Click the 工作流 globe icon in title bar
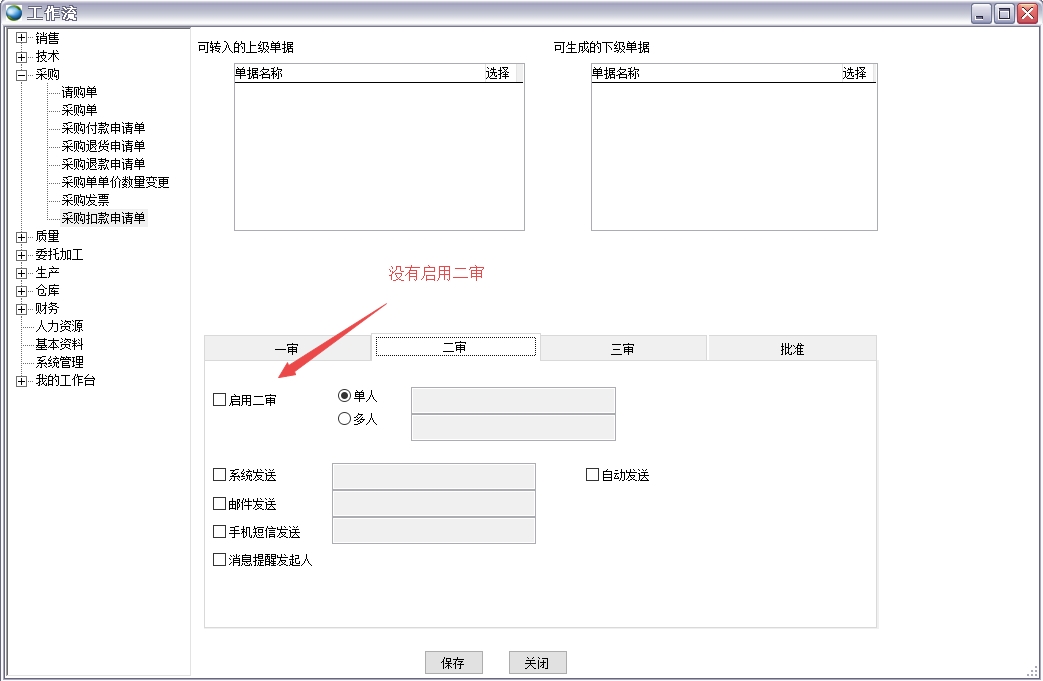The image size is (1043, 681). (x=14, y=13)
